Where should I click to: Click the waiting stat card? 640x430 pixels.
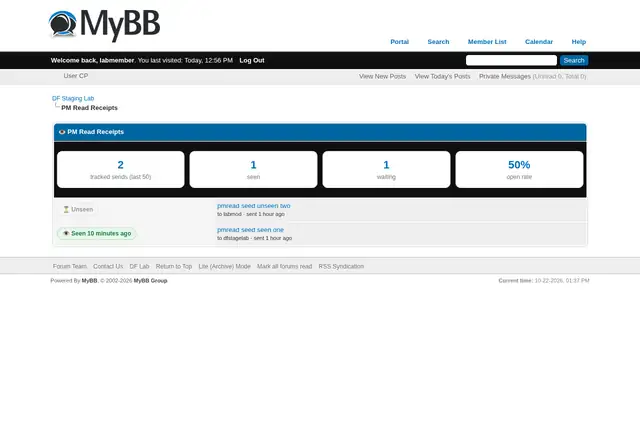[386, 170]
